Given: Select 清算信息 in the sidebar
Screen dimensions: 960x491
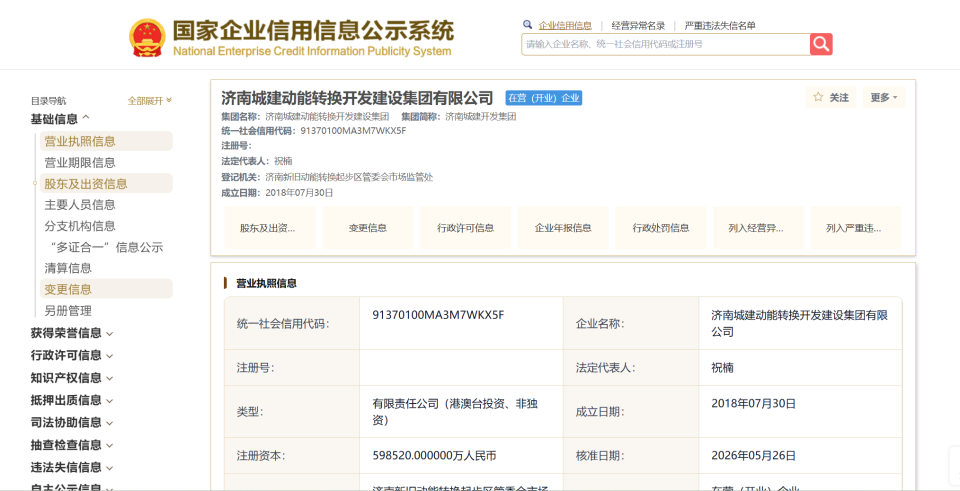Looking at the screenshot, I should click(68, 268).
